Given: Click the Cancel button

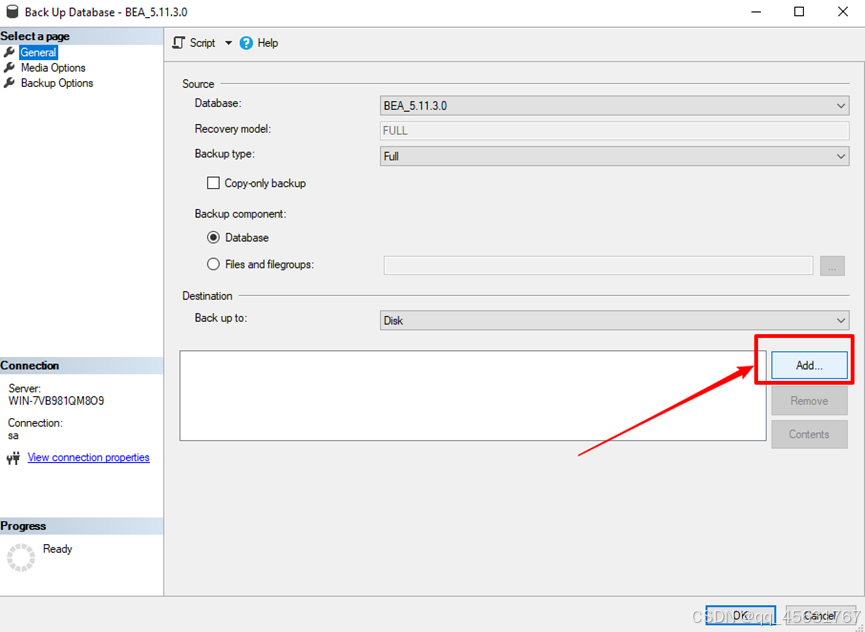Looking at the screenshot, I should click(820, 615).
